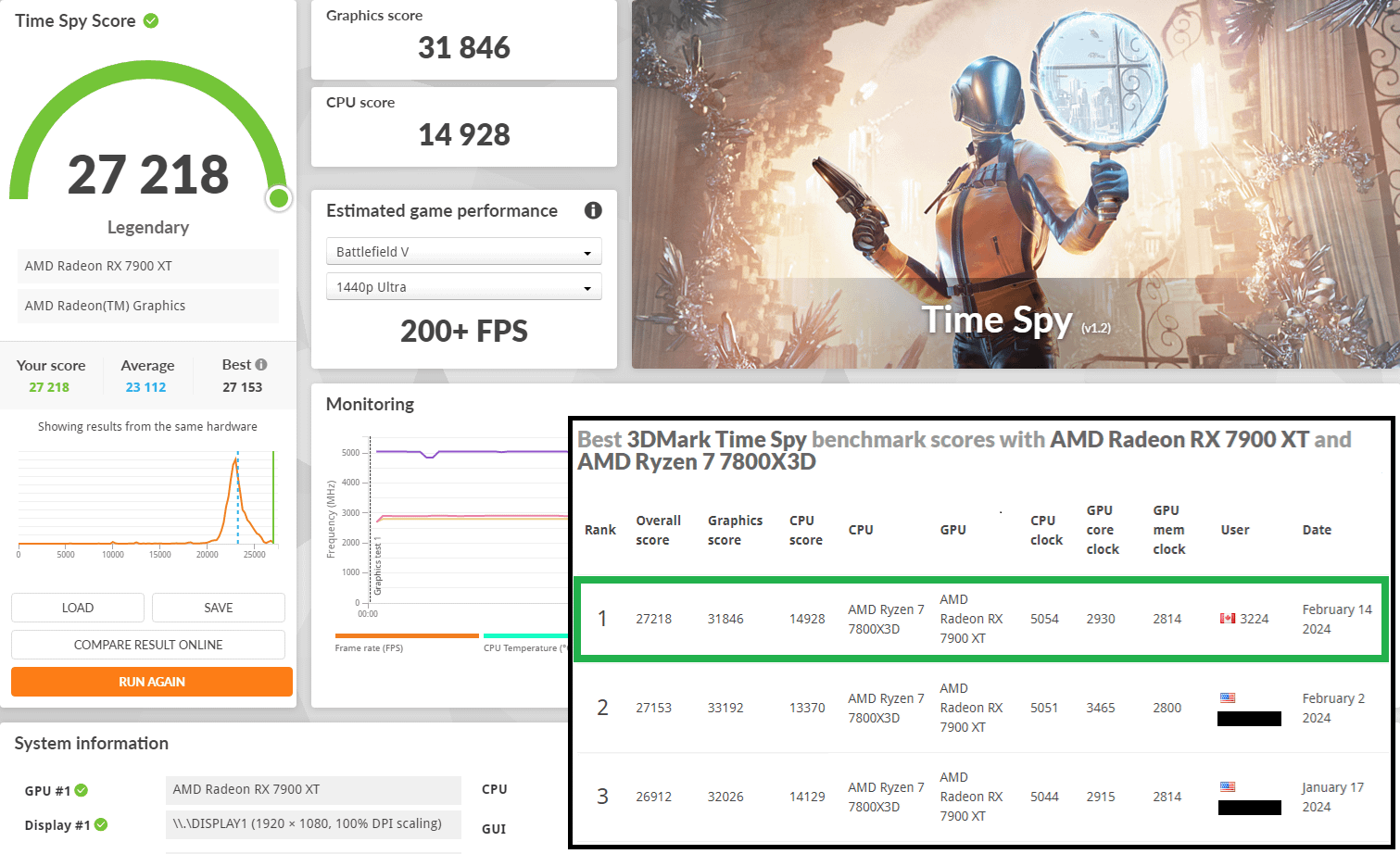Click the CPU score value 14 928
Viewport: 1400px width, 854px height.
pyautogui.click(x=464, y=134)
